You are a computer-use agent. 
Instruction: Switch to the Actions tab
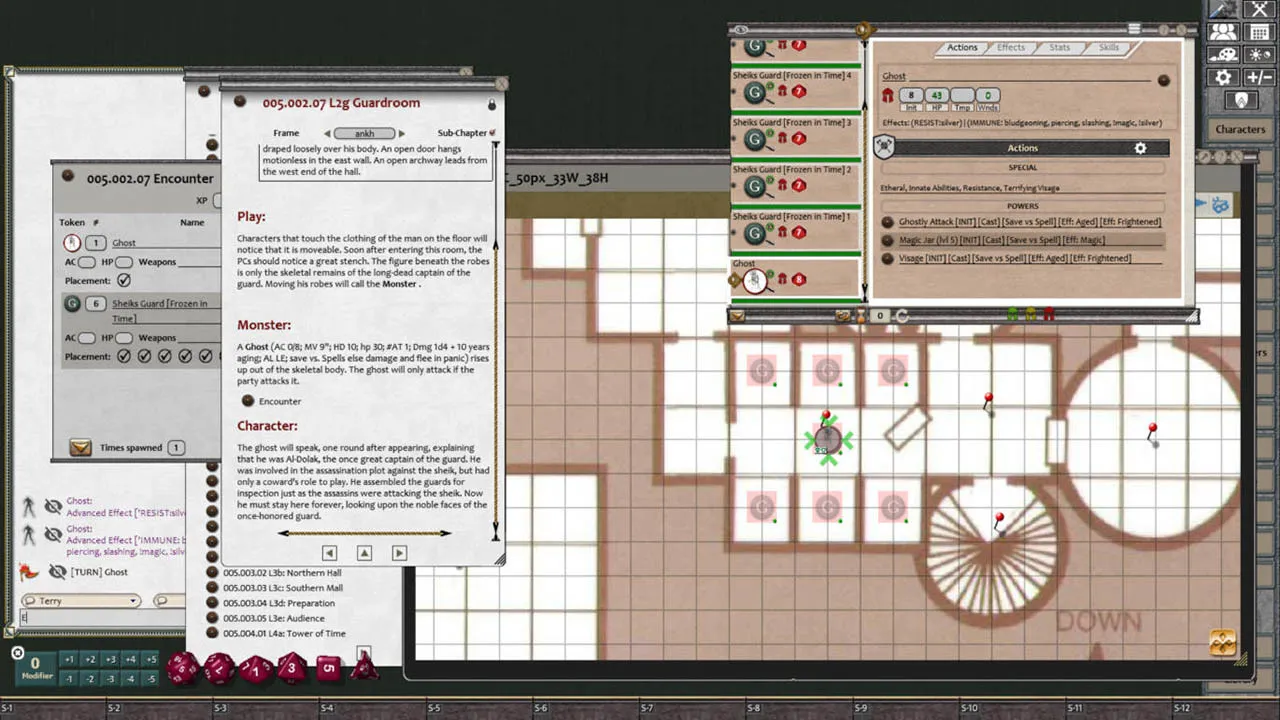click(962, 48)
